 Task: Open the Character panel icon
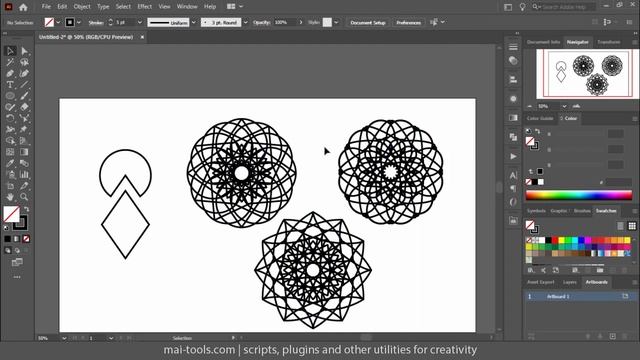pyautogui.click(x=513, y=175)
